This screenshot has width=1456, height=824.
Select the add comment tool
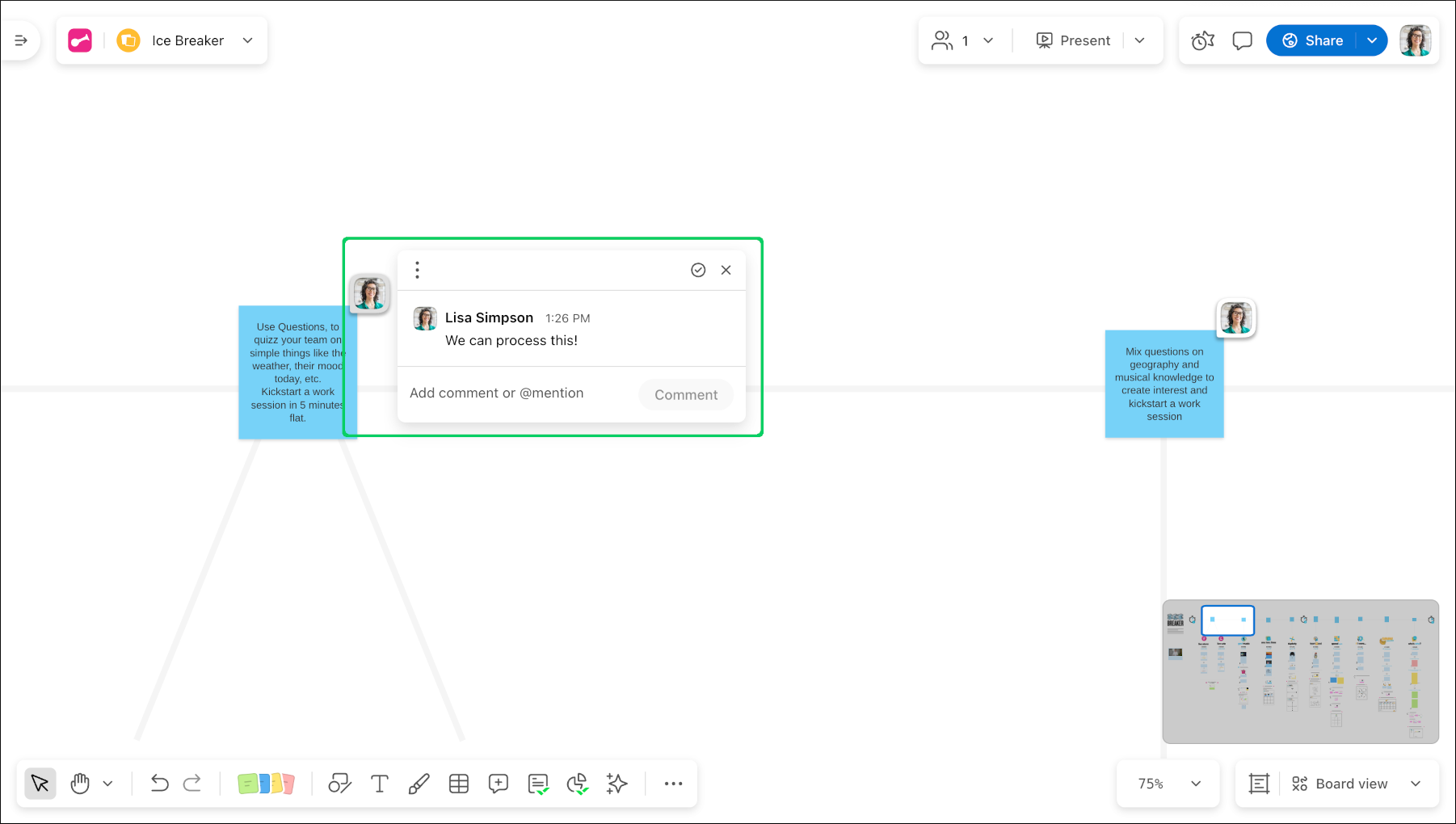pos(499,784)
